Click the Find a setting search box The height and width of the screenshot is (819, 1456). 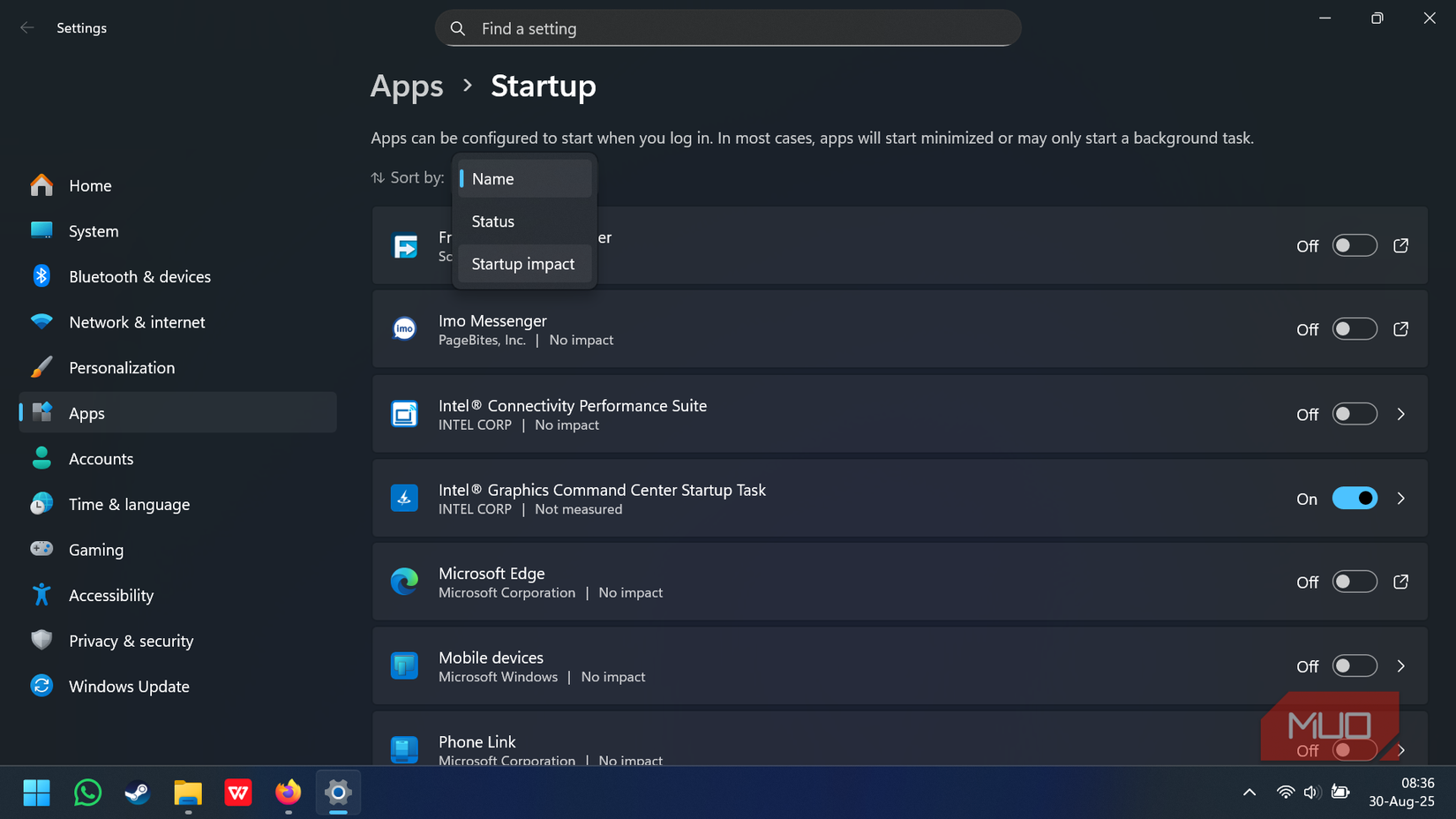point(727,27)
